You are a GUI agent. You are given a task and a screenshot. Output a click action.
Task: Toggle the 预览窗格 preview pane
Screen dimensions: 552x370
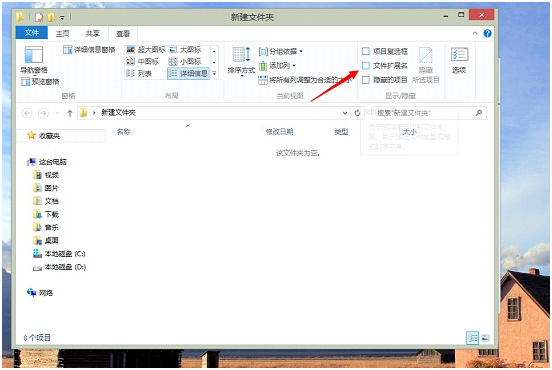point(40,82)
